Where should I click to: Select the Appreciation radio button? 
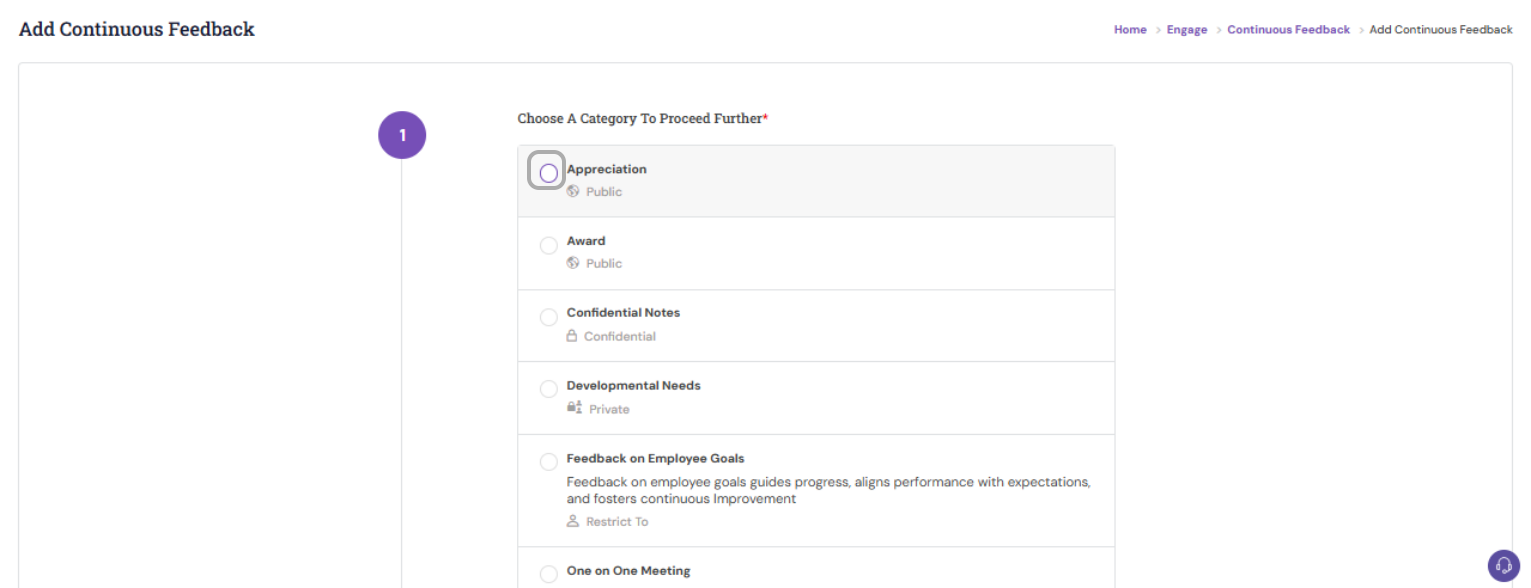(548, 173)
